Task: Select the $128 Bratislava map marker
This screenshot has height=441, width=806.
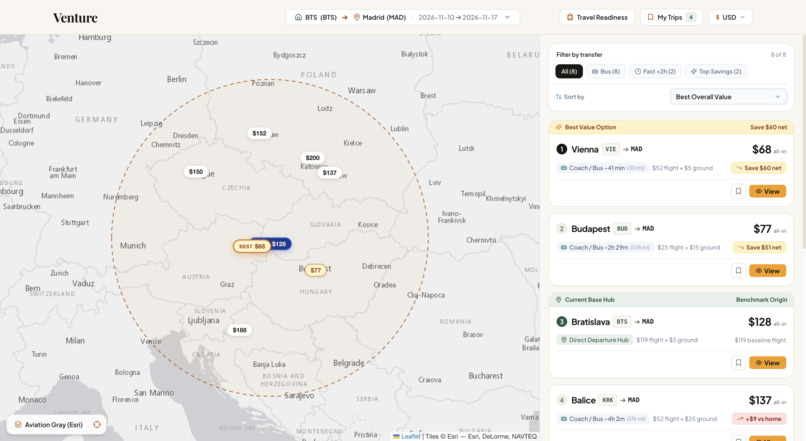Action: pyautogui.click(x=281, y=244)
